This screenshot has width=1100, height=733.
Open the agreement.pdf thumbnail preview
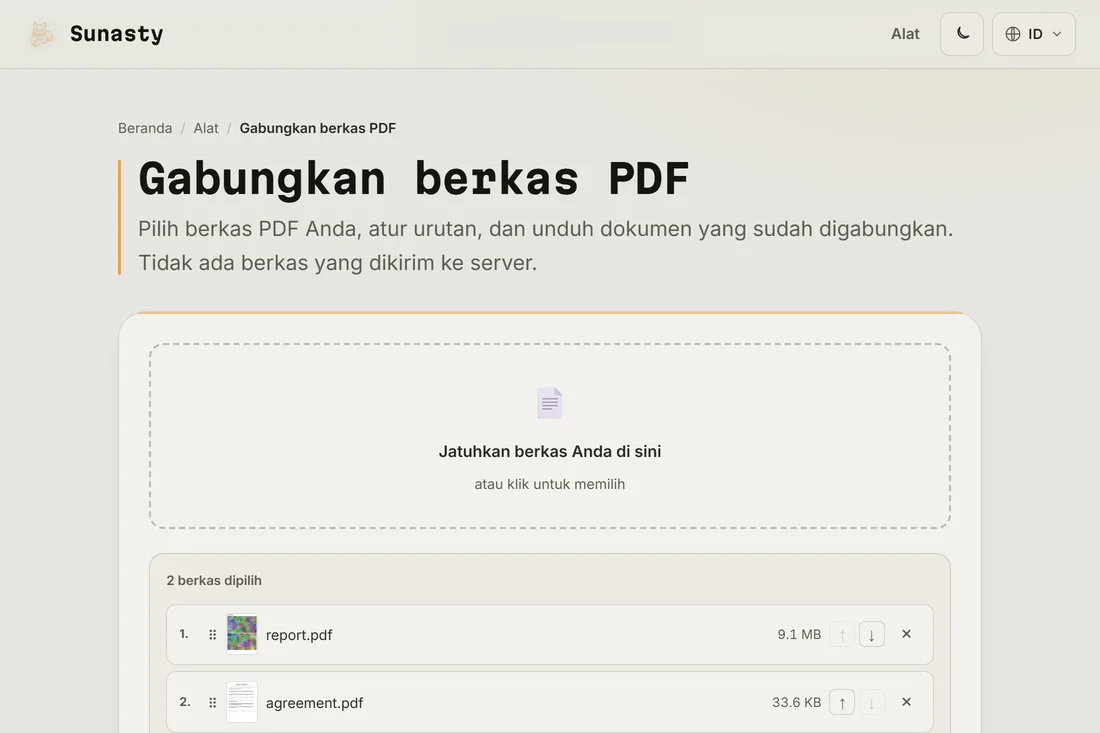point(242,701)
